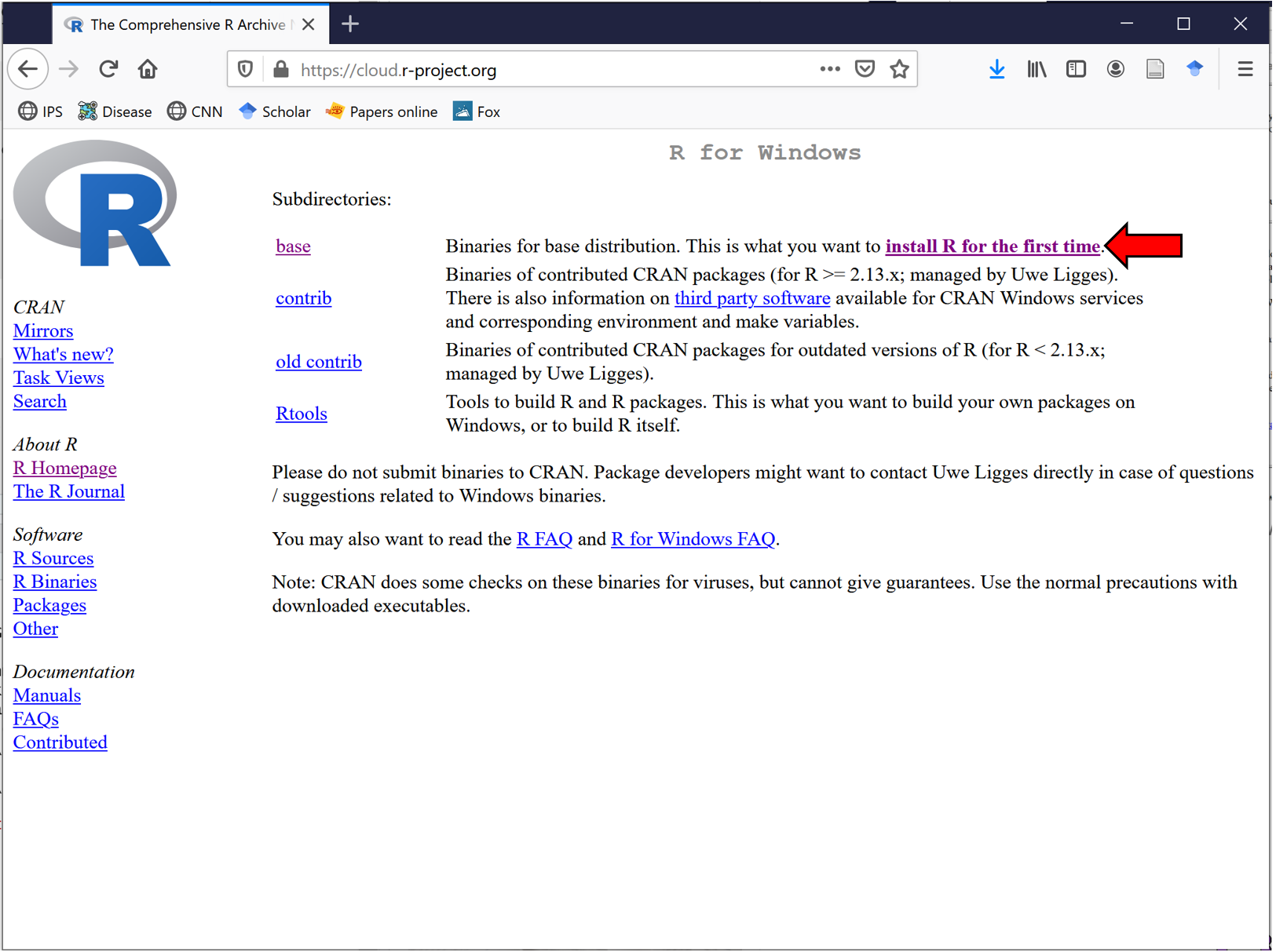Open CRAN Mirrors link
The height and width of the screenshot is (952, 1276).
[x=43, y=331]
